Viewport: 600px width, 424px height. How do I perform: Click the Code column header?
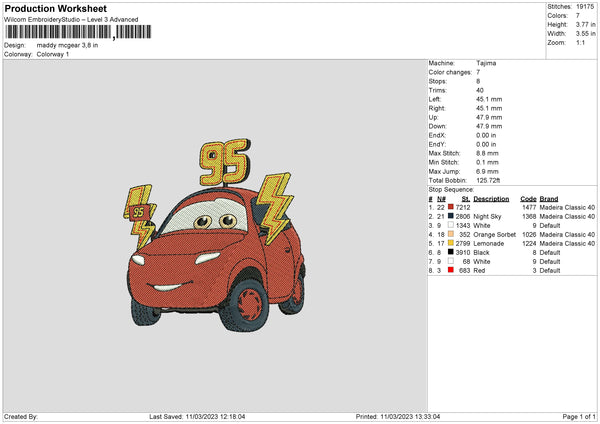[x=528, y=199]
